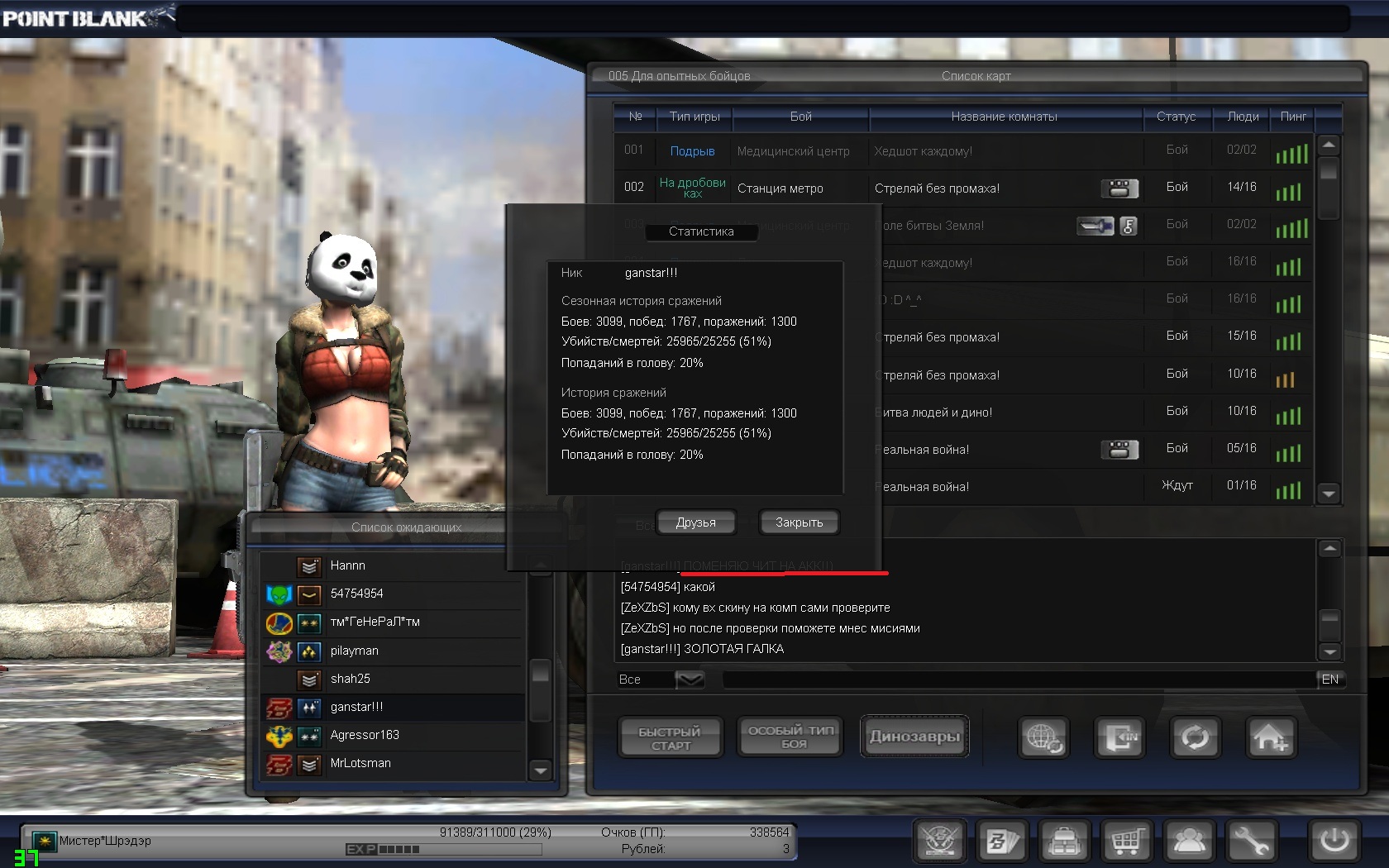Click clan emblem next to 54754954
The width and height of the screenshot is (1389, 868).
click(279, 594)
